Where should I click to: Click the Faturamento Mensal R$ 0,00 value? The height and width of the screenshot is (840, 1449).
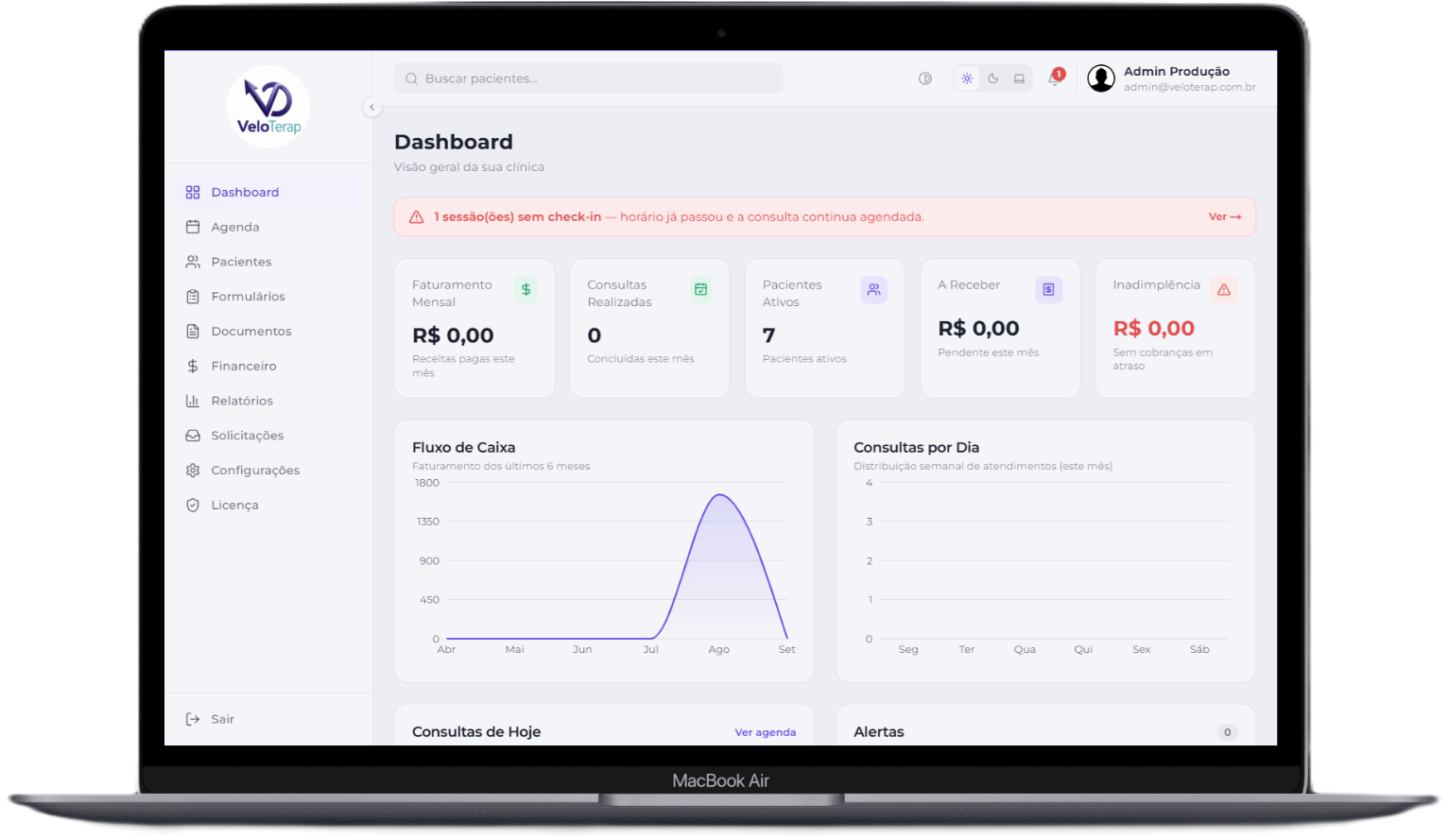(x=453, y=335)
